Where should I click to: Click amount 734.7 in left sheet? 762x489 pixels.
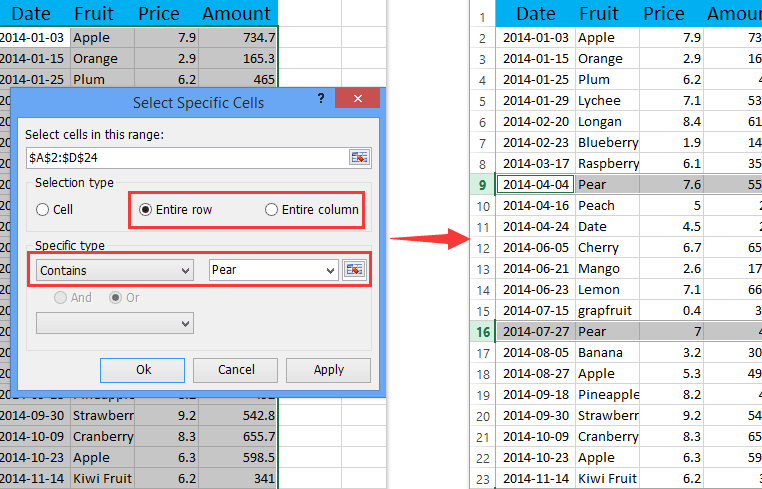238,37
